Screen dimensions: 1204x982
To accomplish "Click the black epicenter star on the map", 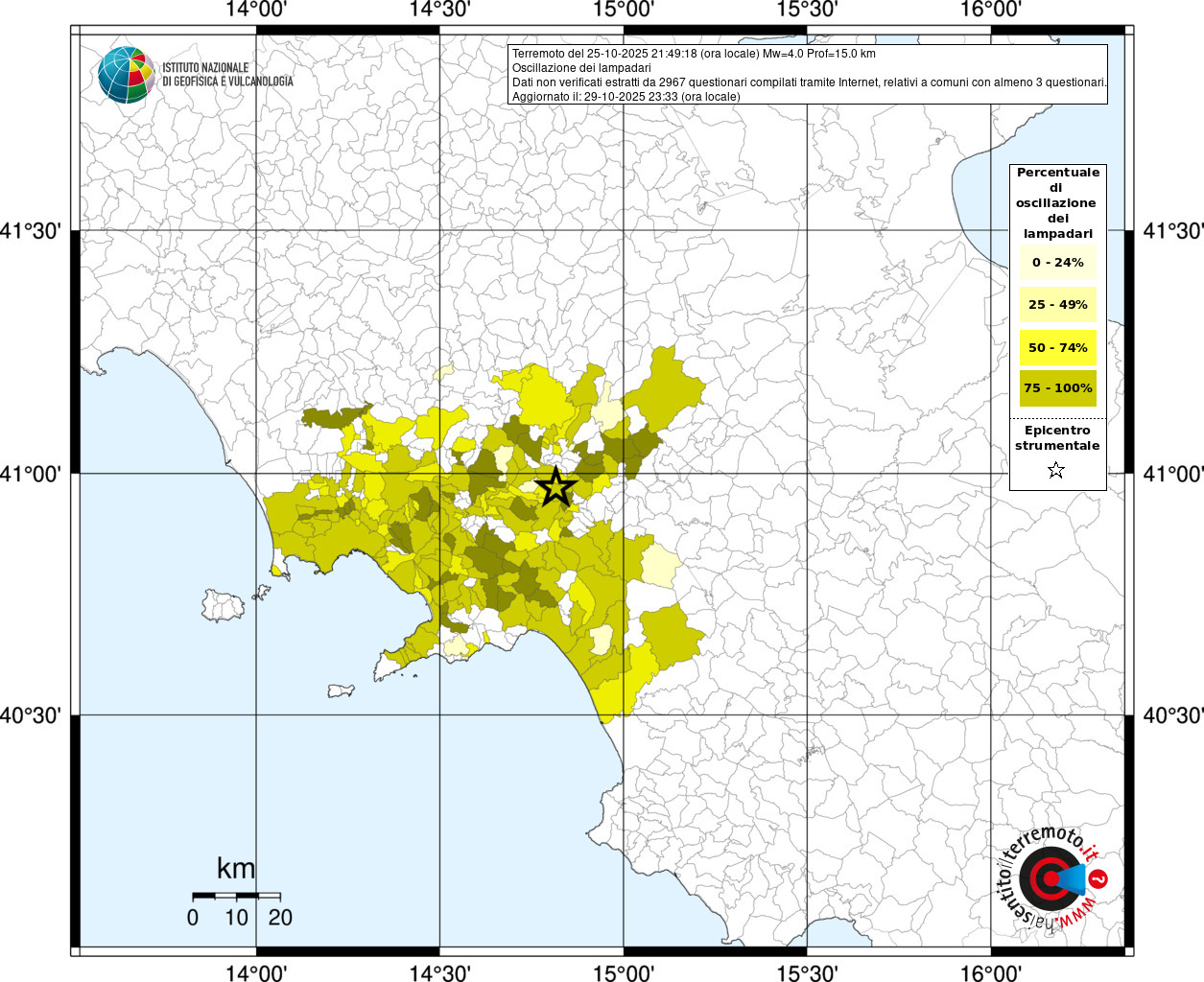I will tap(555, 486).
